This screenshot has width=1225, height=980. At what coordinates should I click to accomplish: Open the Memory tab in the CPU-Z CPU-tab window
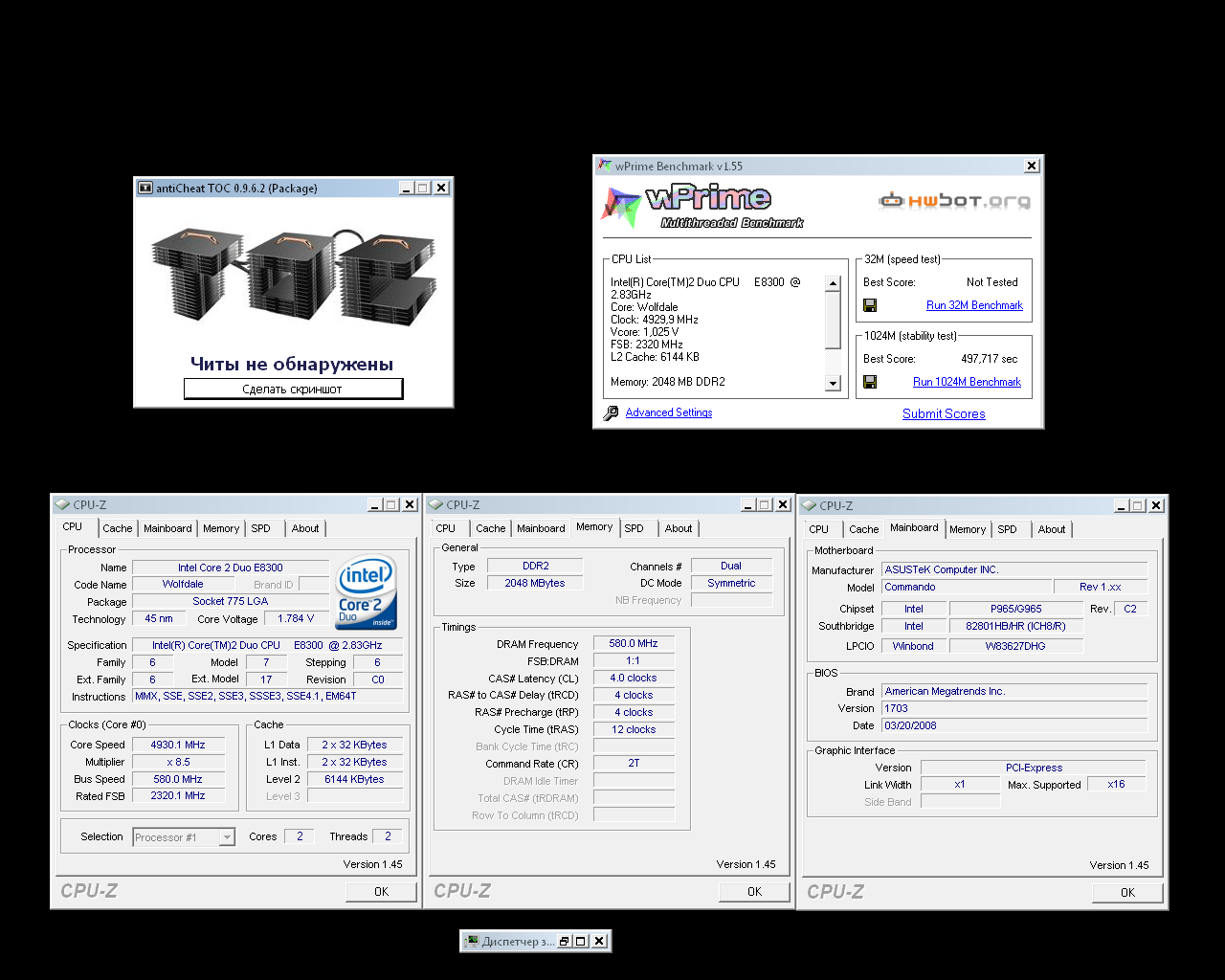point(221,528)
